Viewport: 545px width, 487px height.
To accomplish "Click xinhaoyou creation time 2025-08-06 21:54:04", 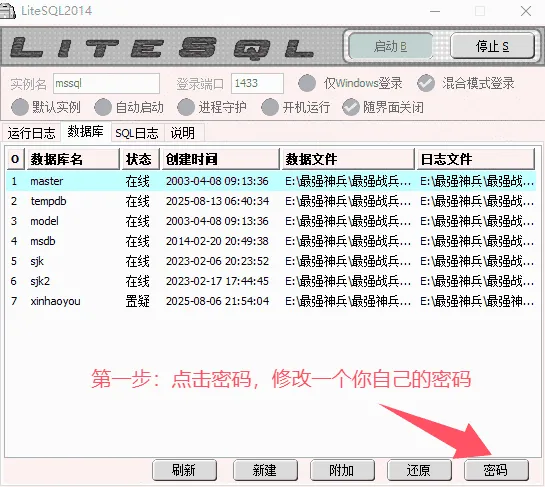I will pos(217,301).
